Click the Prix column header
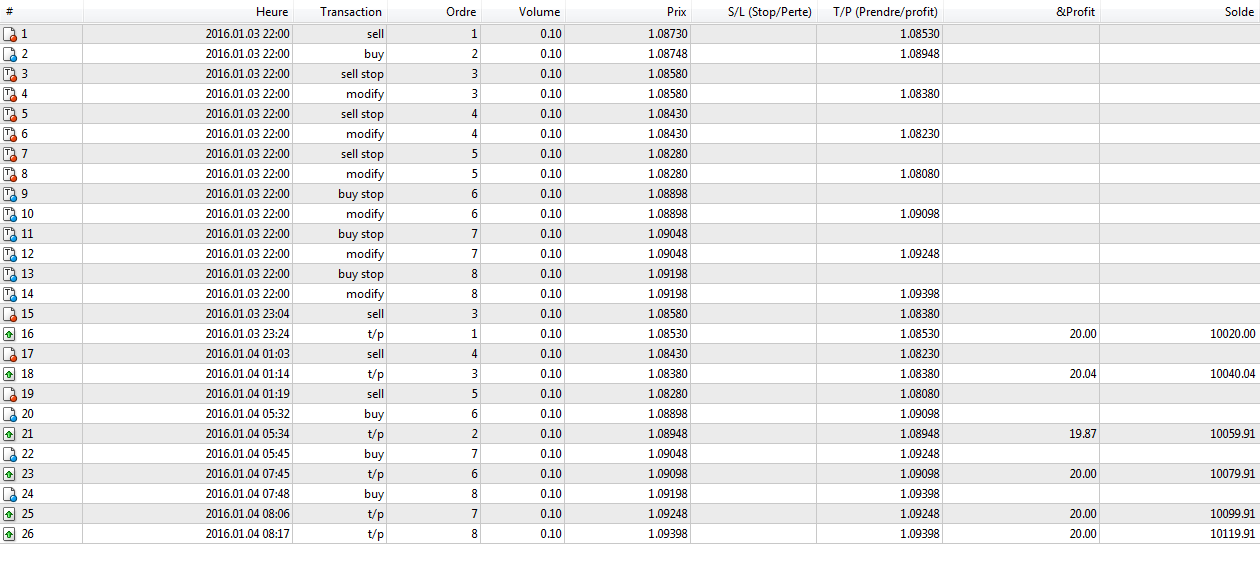 pyautogui.click(x=677, y=12)
